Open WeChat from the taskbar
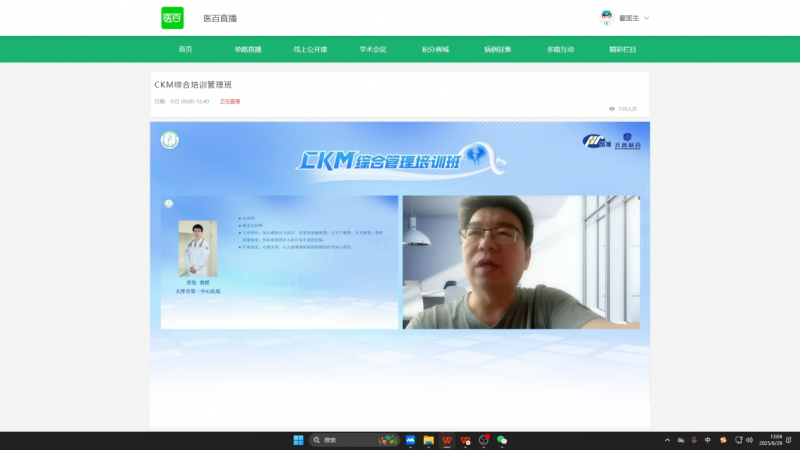The width and height of the screenshot is (800, 450). [502, 440]
